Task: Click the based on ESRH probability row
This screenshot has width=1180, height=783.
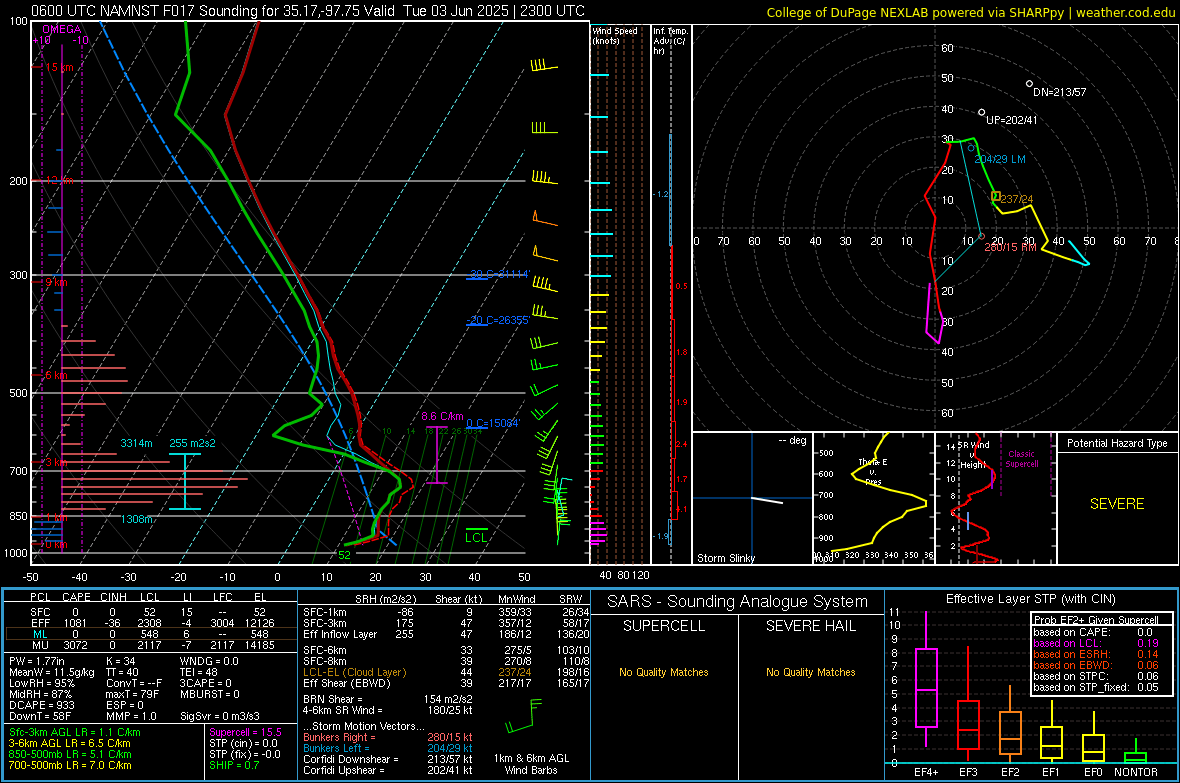Action: (1096, 654)
